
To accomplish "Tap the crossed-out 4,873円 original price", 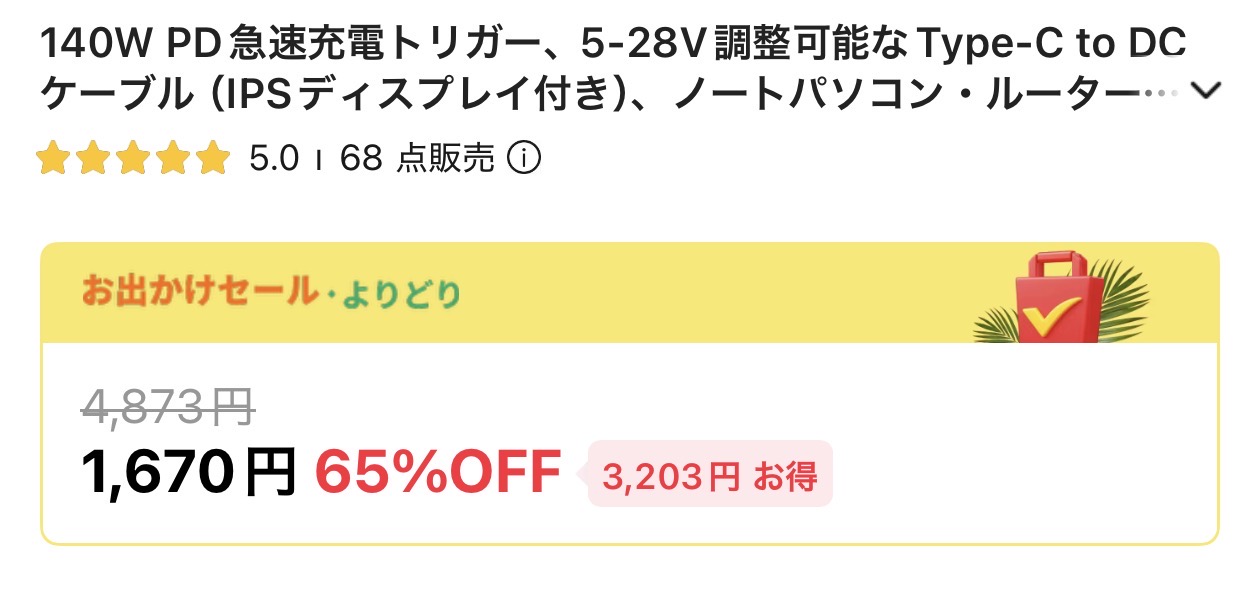I will click(x=167, y=407).
